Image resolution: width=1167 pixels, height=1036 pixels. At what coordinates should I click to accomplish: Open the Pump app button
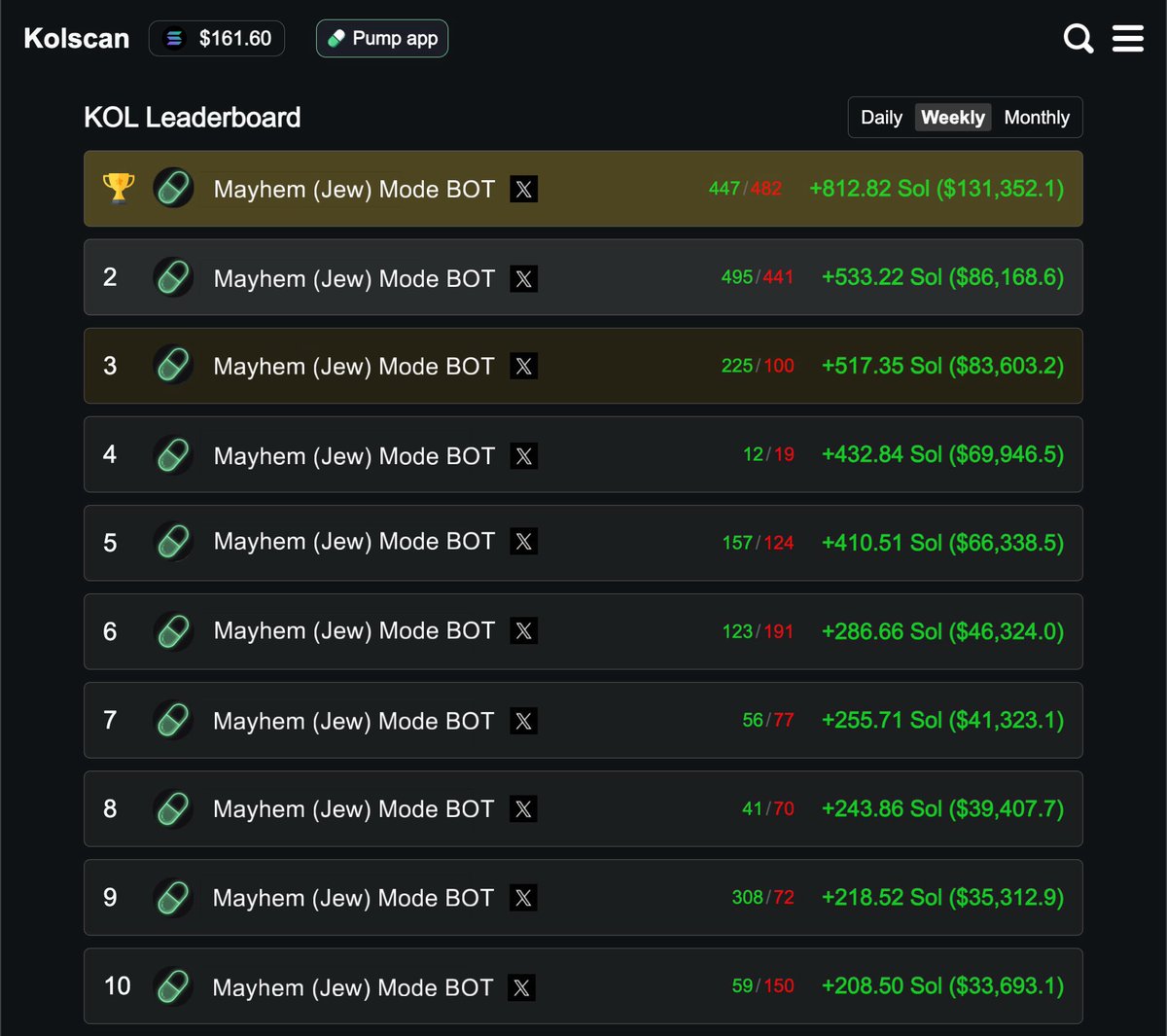pyautogui.click(x=382, y=38)
